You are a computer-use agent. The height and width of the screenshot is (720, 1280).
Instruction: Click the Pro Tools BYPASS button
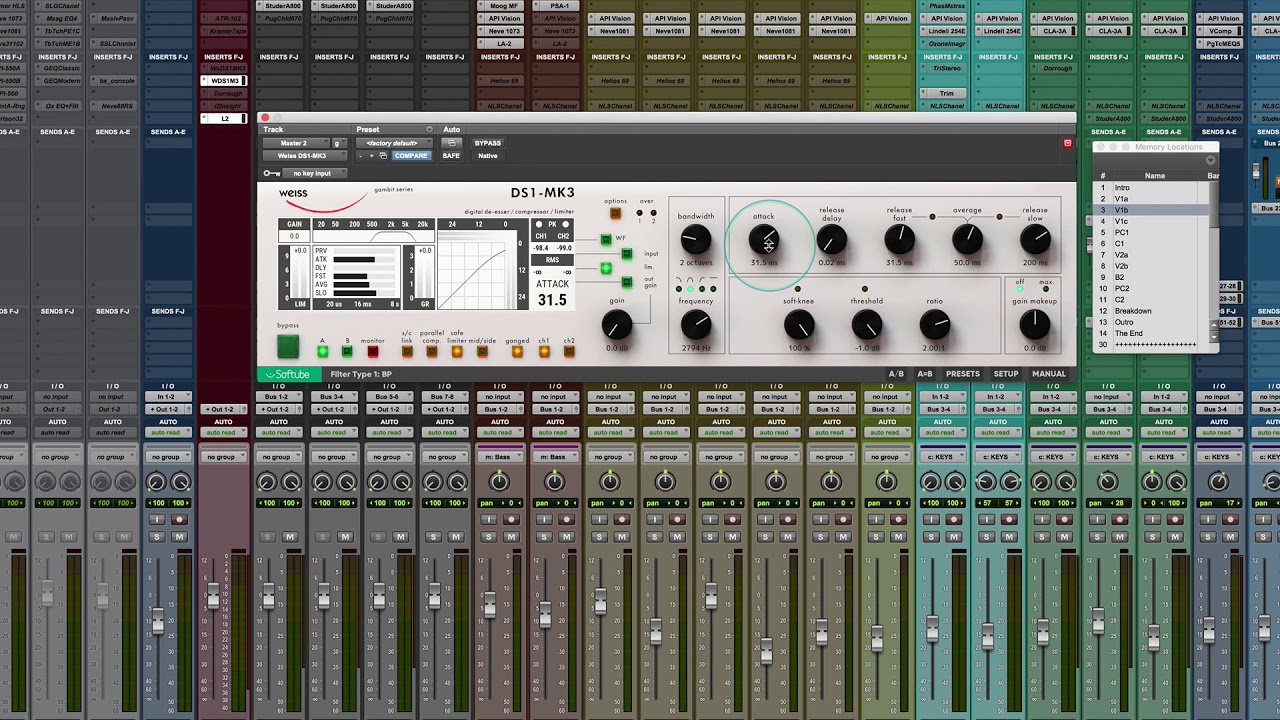488,143
